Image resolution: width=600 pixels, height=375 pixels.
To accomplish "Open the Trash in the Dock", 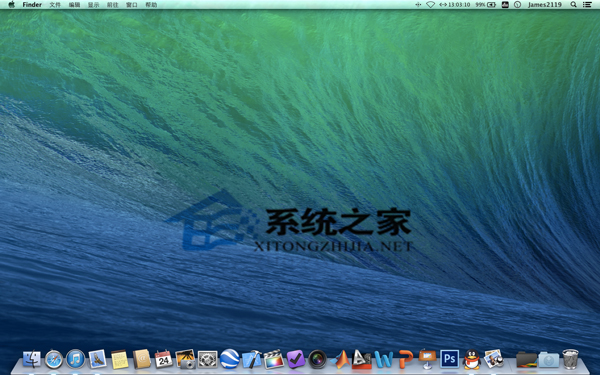I will point(570,359).
